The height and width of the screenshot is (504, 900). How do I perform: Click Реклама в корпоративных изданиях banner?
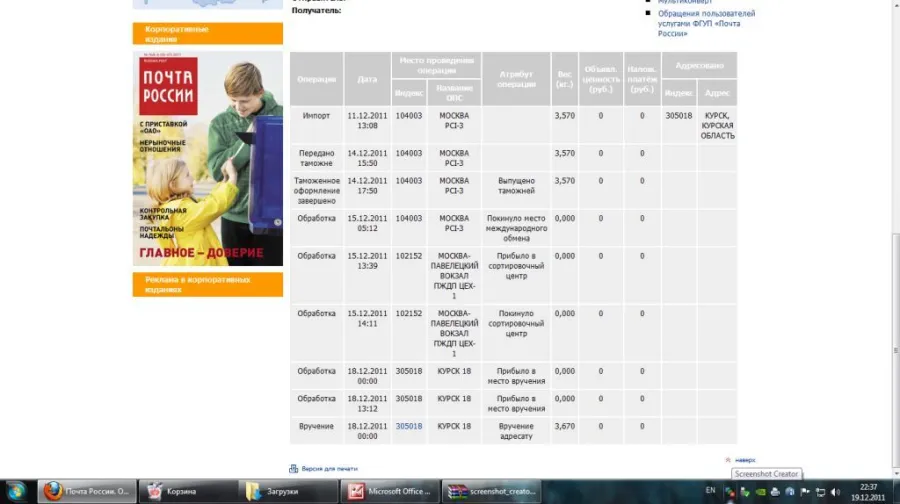208,285
